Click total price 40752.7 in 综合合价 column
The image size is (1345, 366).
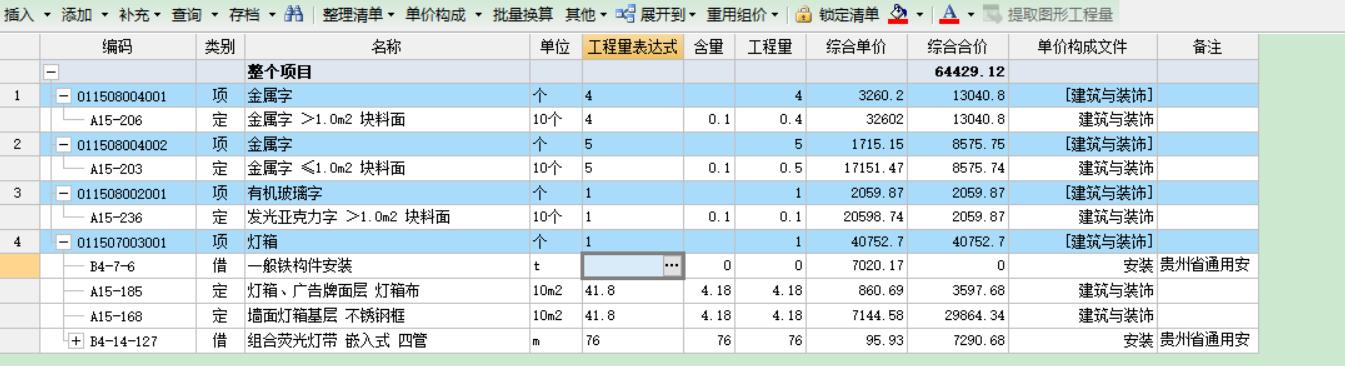[x=958, y=242]
